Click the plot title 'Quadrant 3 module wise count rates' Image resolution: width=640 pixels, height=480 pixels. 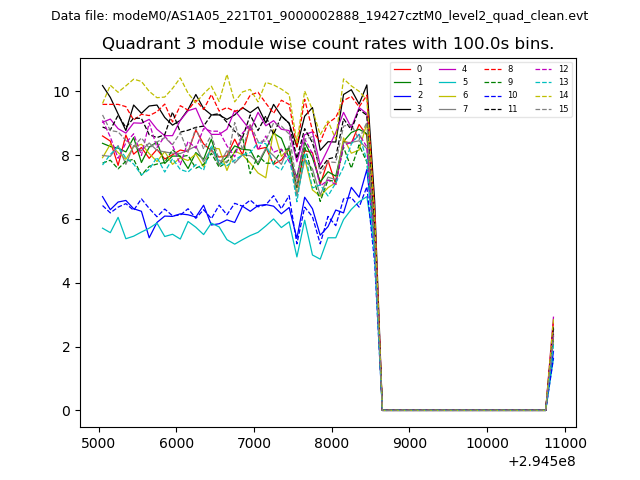click(327, 44)
